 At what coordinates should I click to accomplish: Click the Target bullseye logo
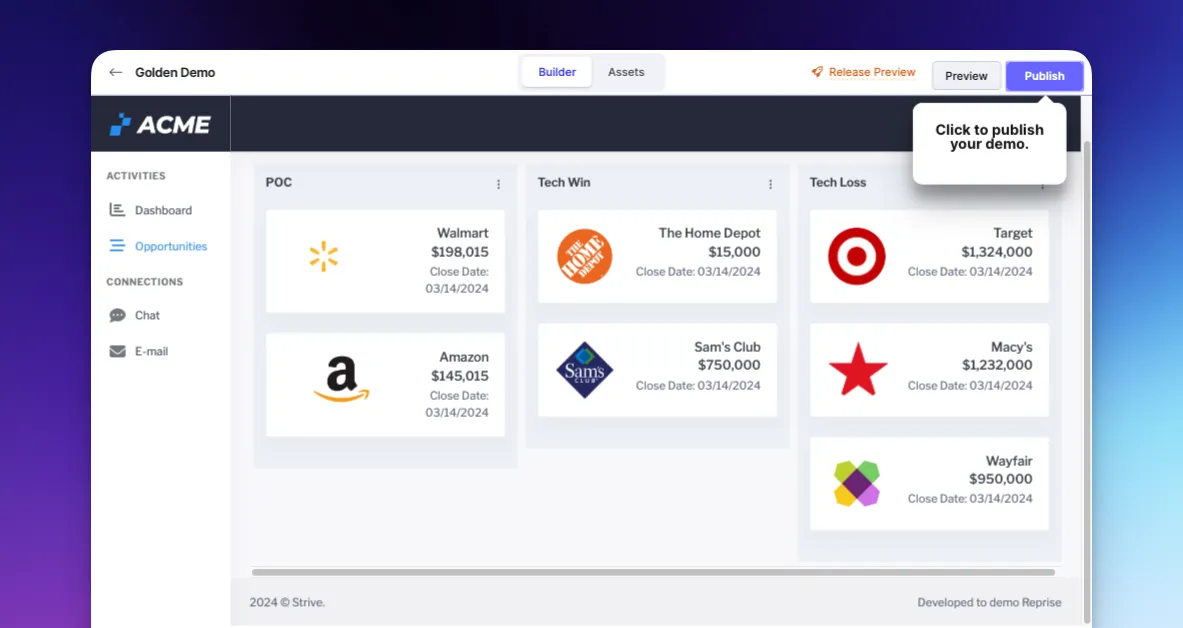click(857, 256)
